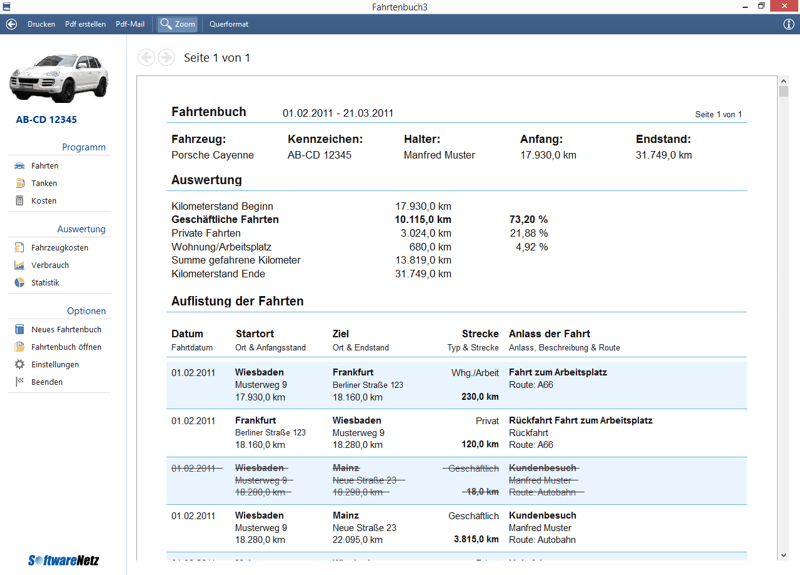Click Pdf erstellen in toolbar
The image size is (800, 575).
(x=85, y=24)
